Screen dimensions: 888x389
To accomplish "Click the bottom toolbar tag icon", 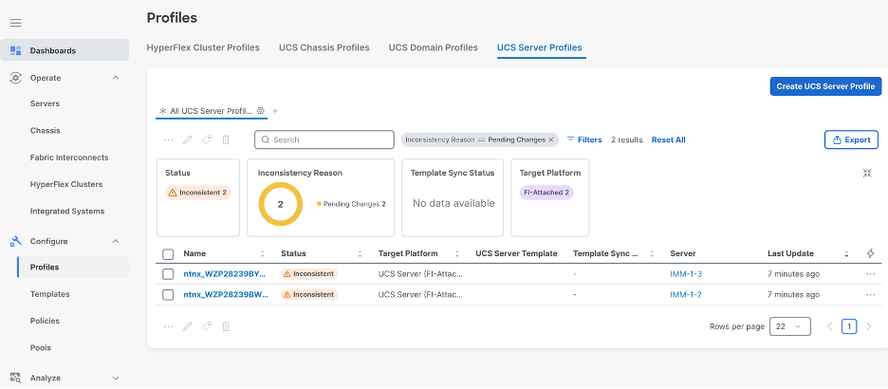I will [x=207, y=327].
